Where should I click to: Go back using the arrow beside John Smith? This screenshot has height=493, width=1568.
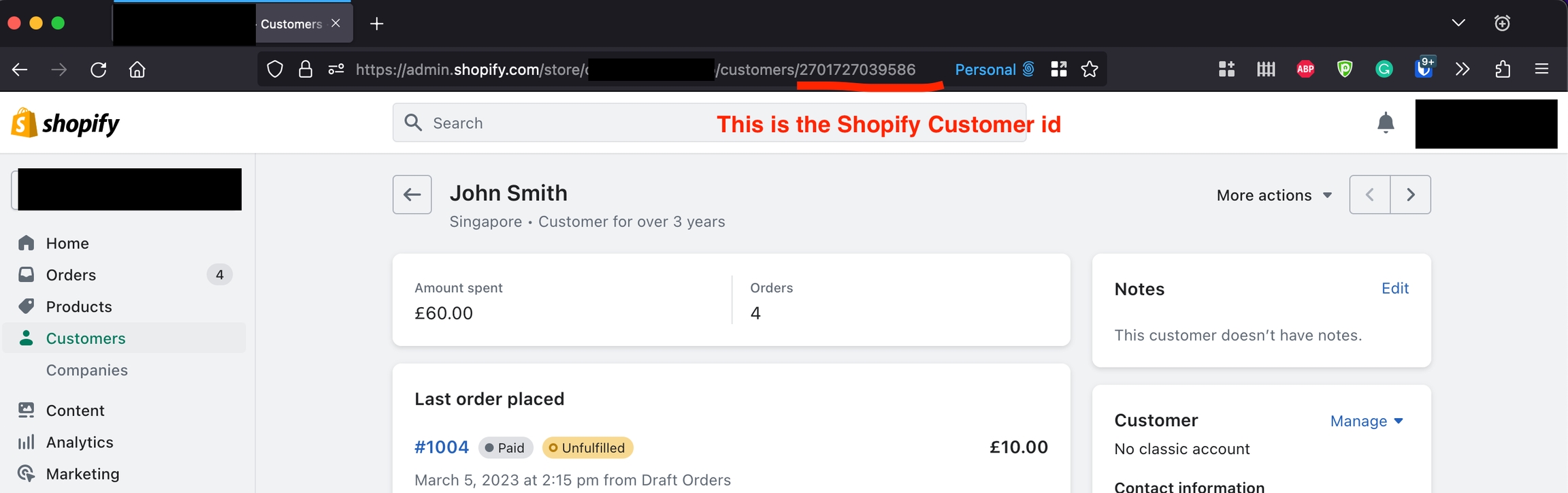412,195
